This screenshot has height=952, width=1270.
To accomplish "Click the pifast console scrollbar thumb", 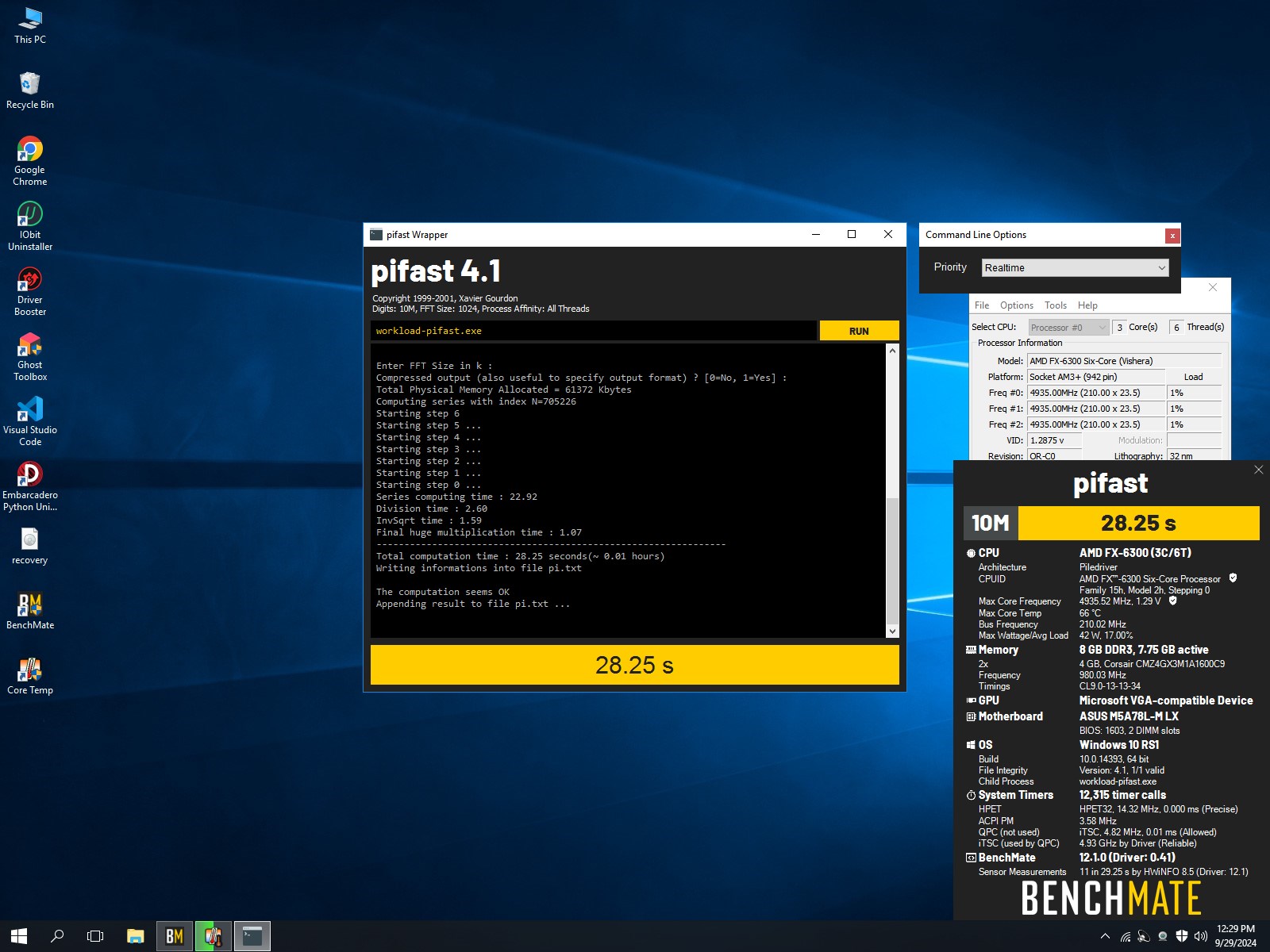I will click(892, 560).
